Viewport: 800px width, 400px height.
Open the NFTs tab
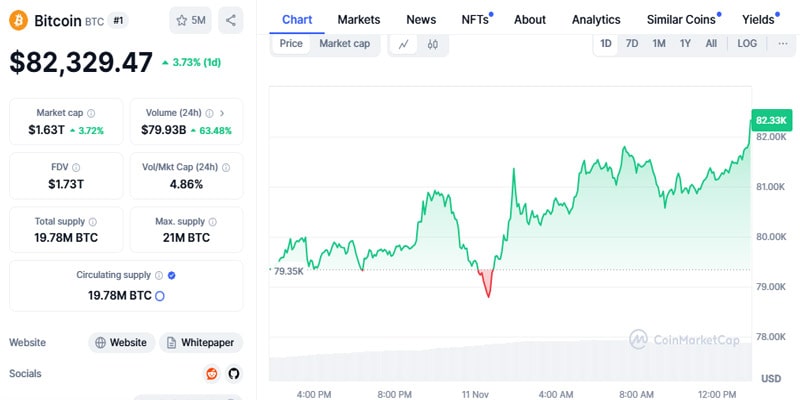475,20
